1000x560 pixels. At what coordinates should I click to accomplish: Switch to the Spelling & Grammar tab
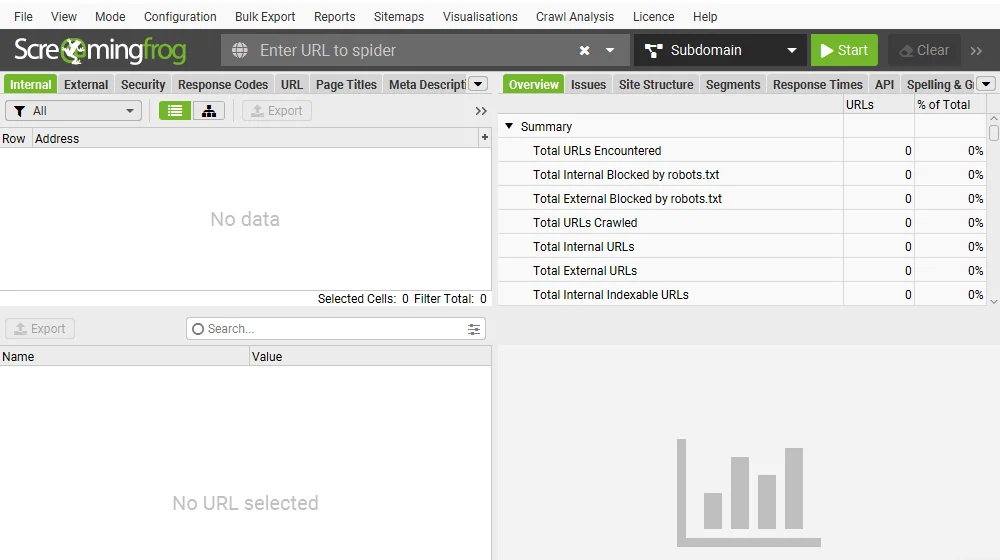tap(939, 84)
